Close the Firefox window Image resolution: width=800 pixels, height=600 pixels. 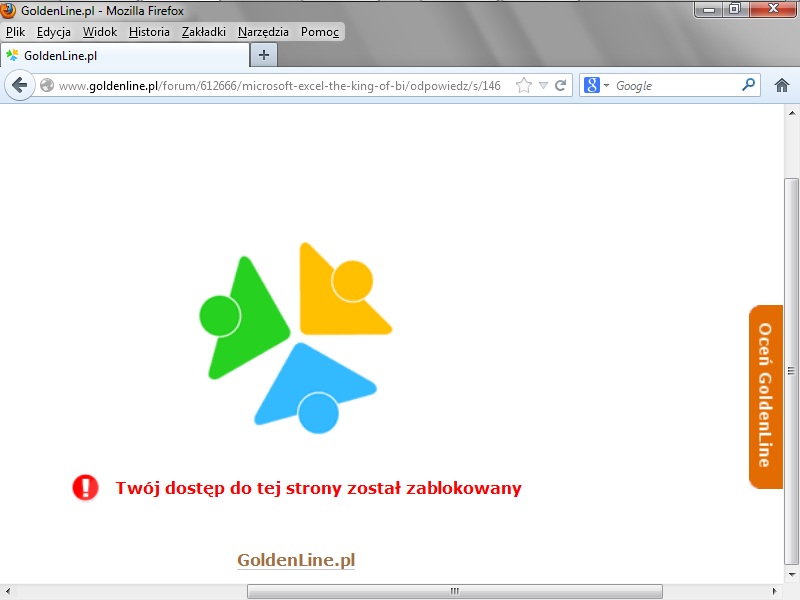(x=773, y=9)
